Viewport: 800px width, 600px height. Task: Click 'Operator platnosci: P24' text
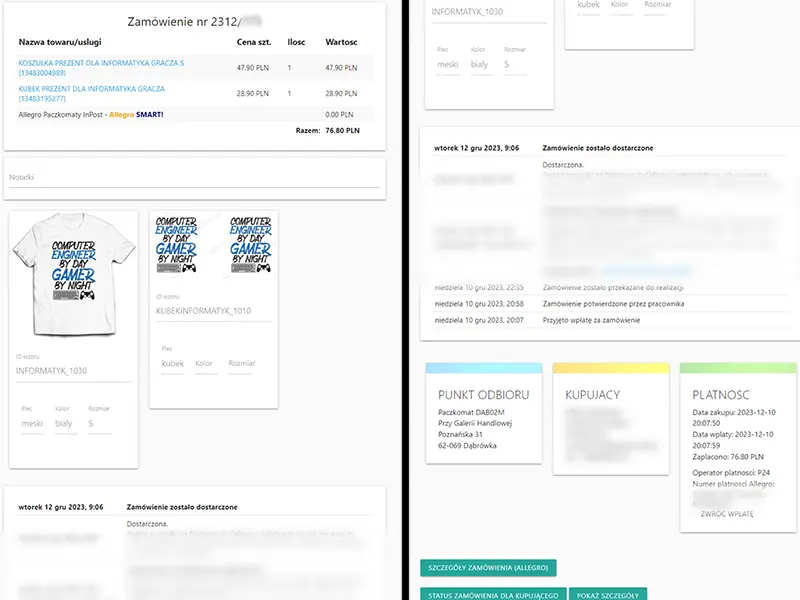[731, 473]
